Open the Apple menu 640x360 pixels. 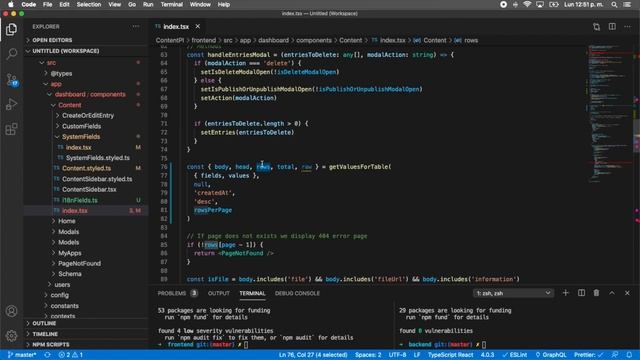point(11,4)
